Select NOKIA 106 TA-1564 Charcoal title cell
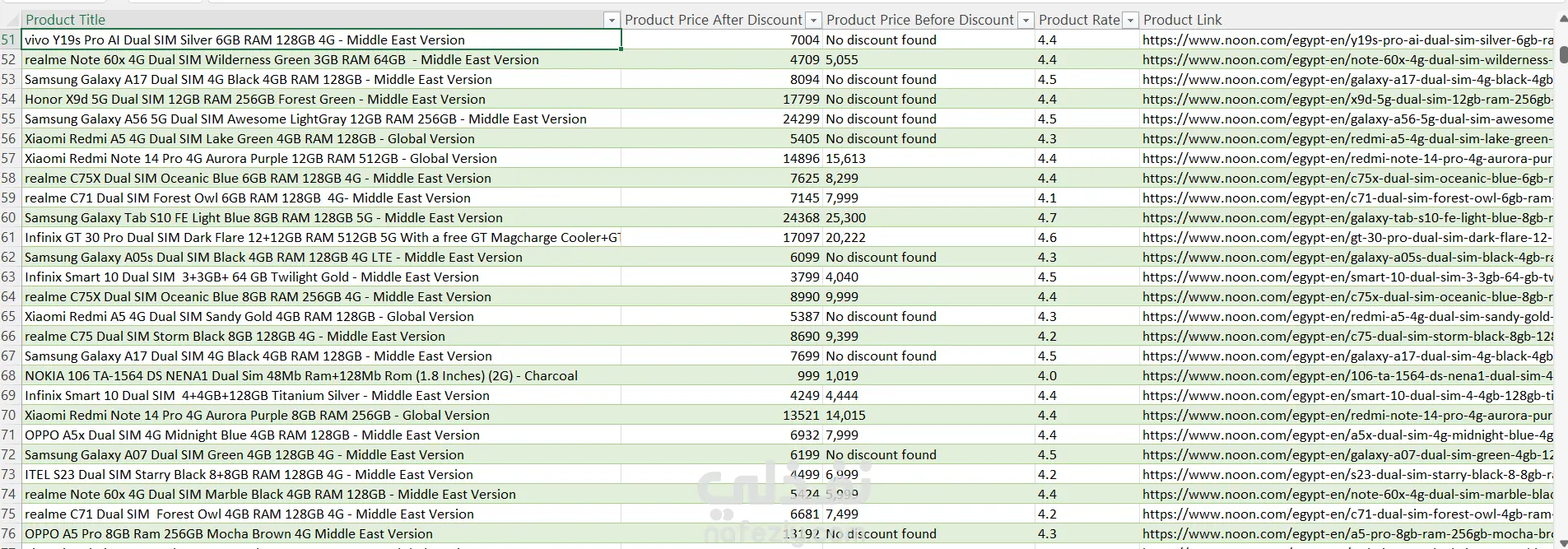1568x549 pixels. click(321, 375)
